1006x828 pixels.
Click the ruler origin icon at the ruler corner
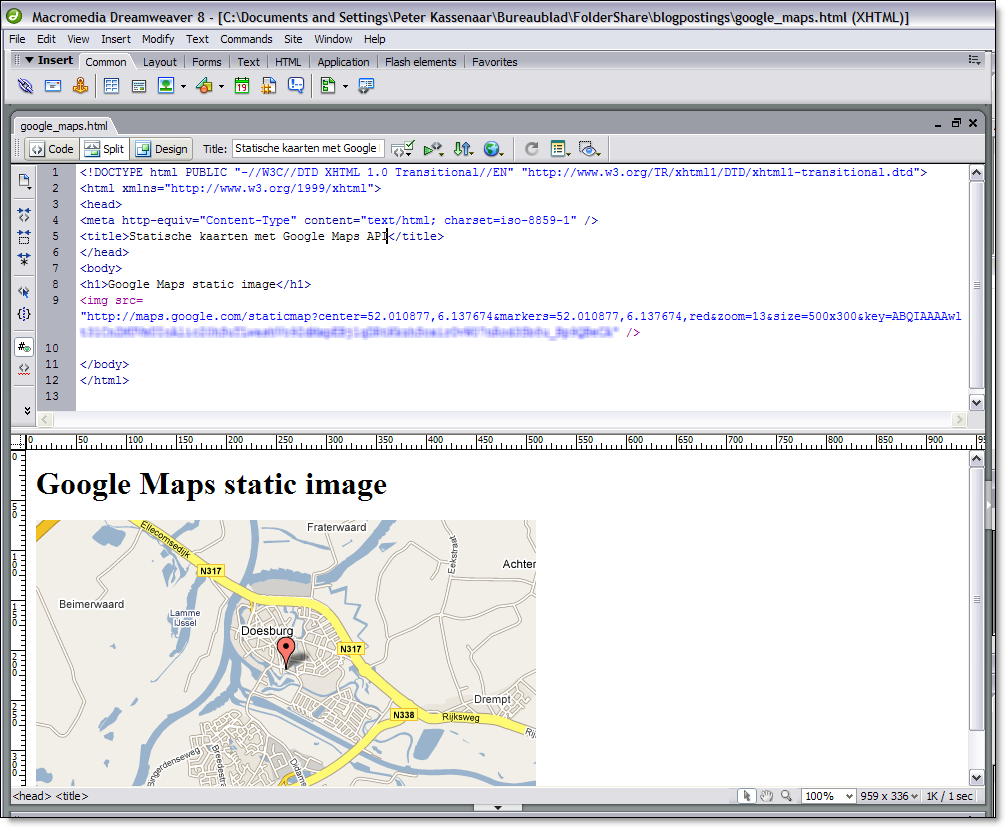pyautogui.click(x=18, y=441)
